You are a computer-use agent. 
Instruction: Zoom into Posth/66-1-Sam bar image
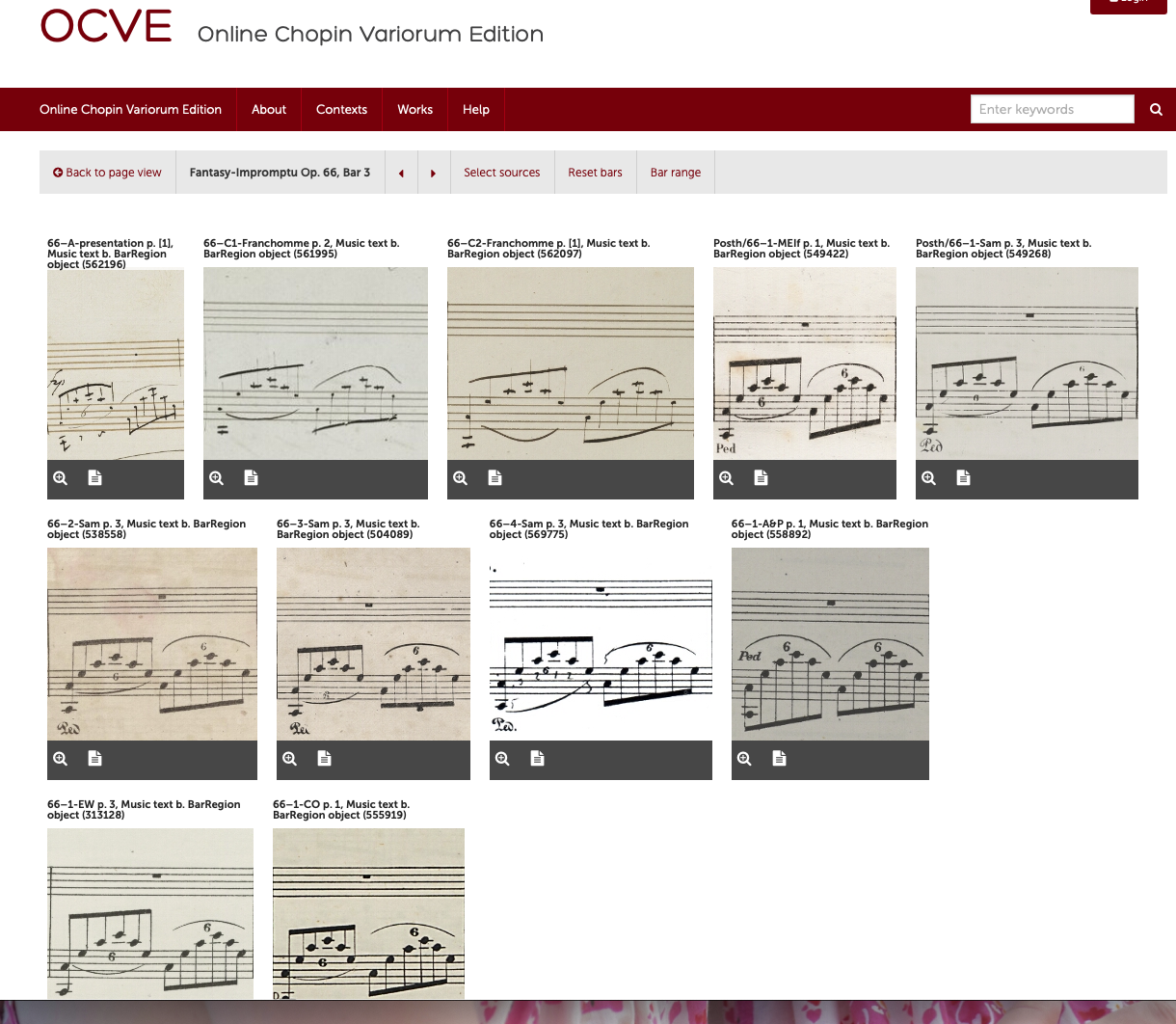click(929, 478)
